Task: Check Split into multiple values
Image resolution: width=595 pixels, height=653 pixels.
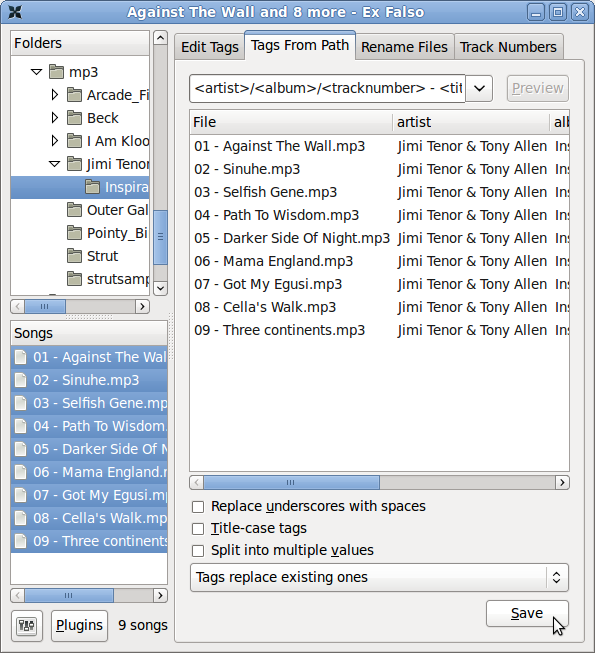Action: pyautogui.click(x=198, y=551)
